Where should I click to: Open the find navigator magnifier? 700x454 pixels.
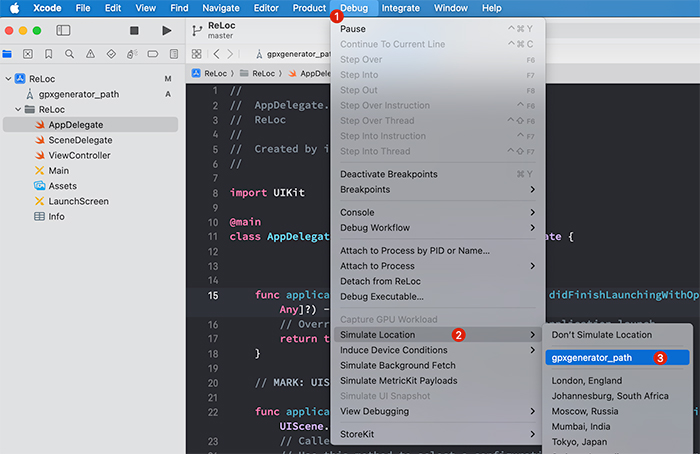click(69, 54)
